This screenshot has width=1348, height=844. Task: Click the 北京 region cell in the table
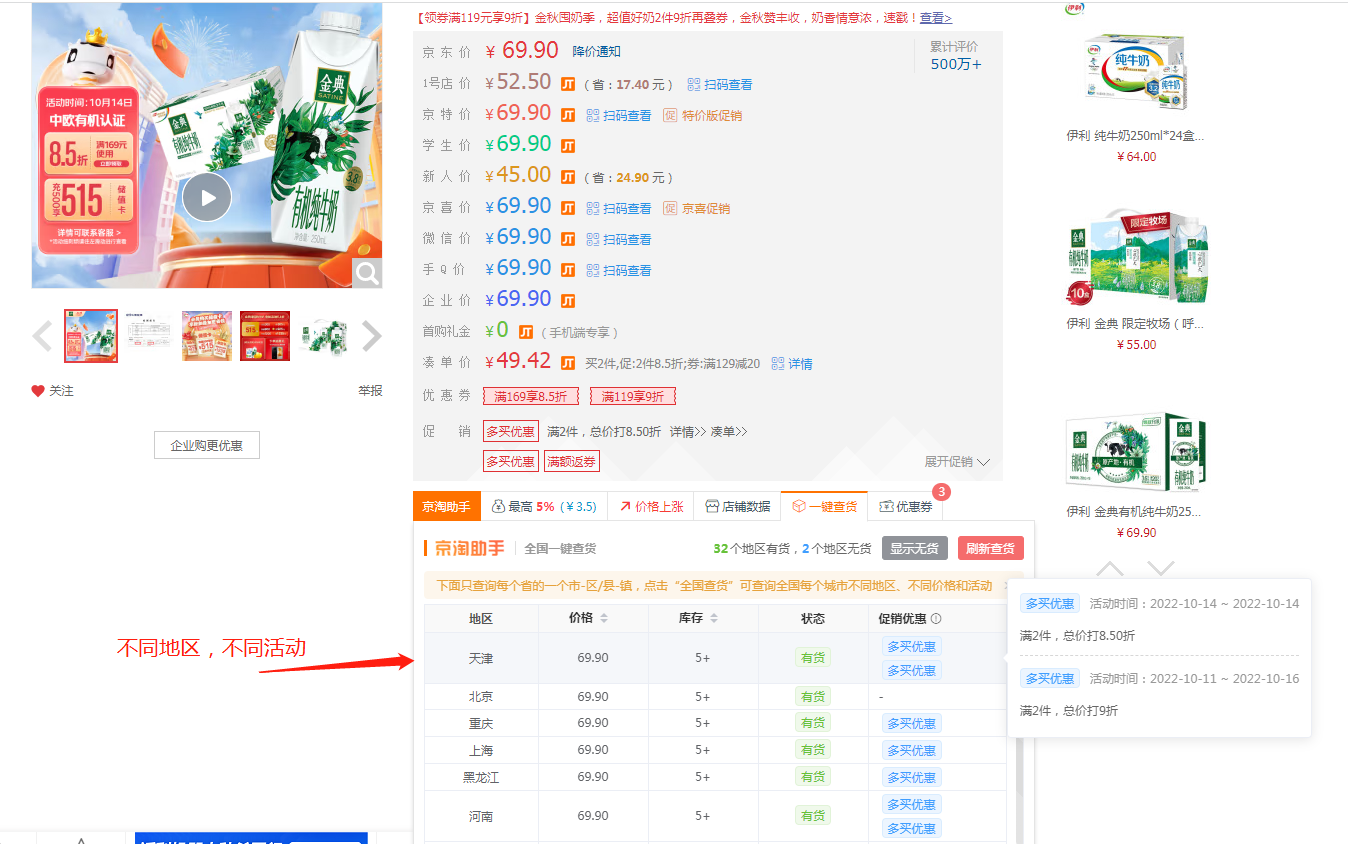(x=481, y=697)
